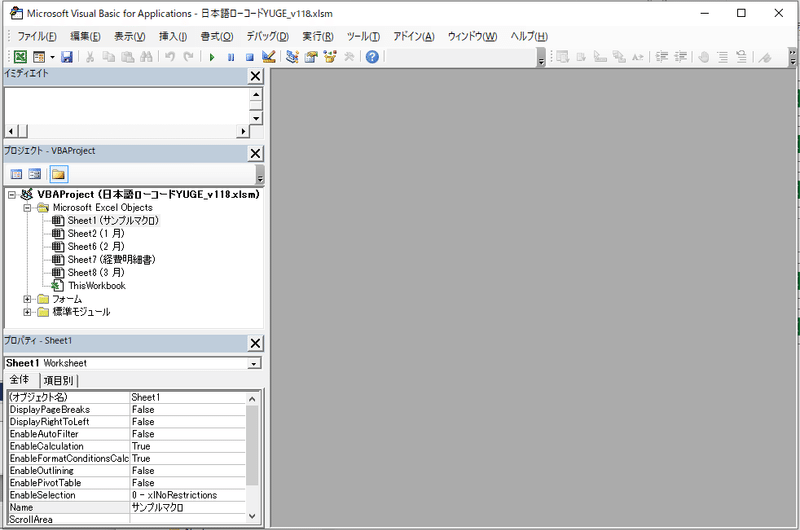Image resolution: width=800 pixels, height=530 pixels.
Task: Select Sheet2 (1 月) in project tree
Action: [96, 234]
